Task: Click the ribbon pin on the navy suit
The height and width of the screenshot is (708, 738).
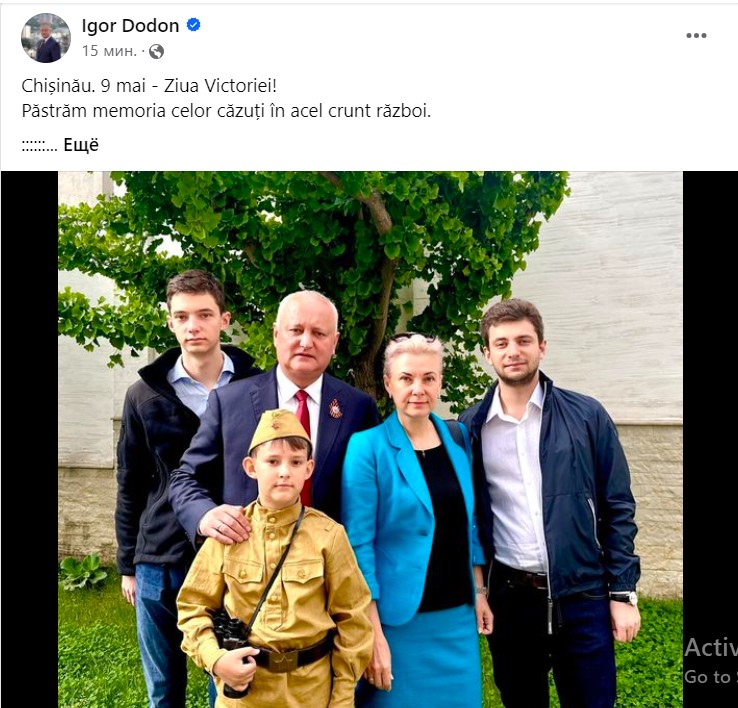Action: click(335, 409)
